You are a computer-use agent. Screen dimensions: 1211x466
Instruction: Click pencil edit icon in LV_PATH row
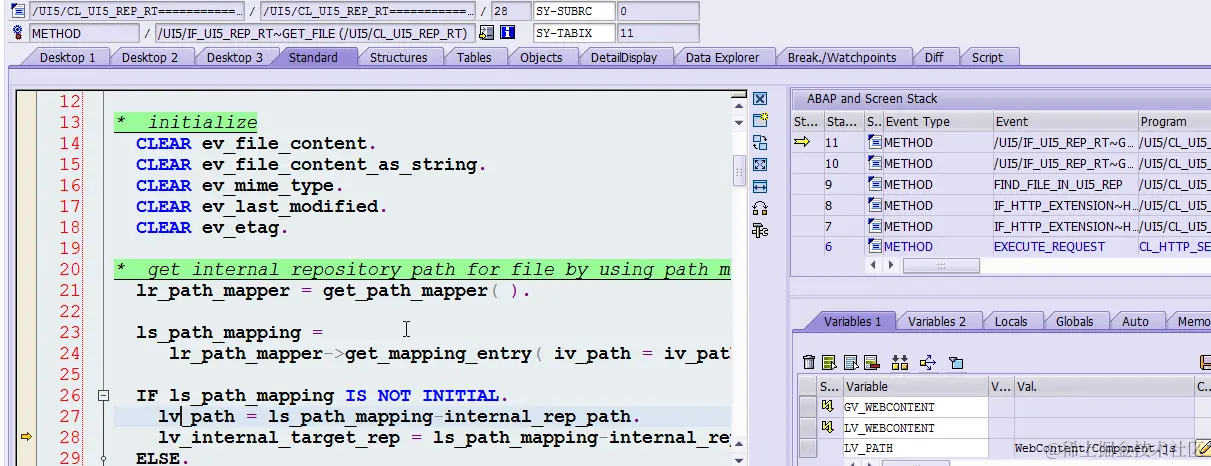pos(1203,449)
